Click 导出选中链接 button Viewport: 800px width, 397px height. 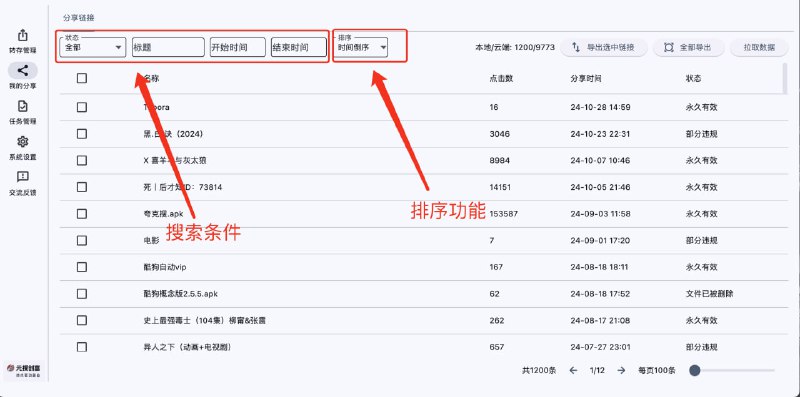[x=604, y=47]
